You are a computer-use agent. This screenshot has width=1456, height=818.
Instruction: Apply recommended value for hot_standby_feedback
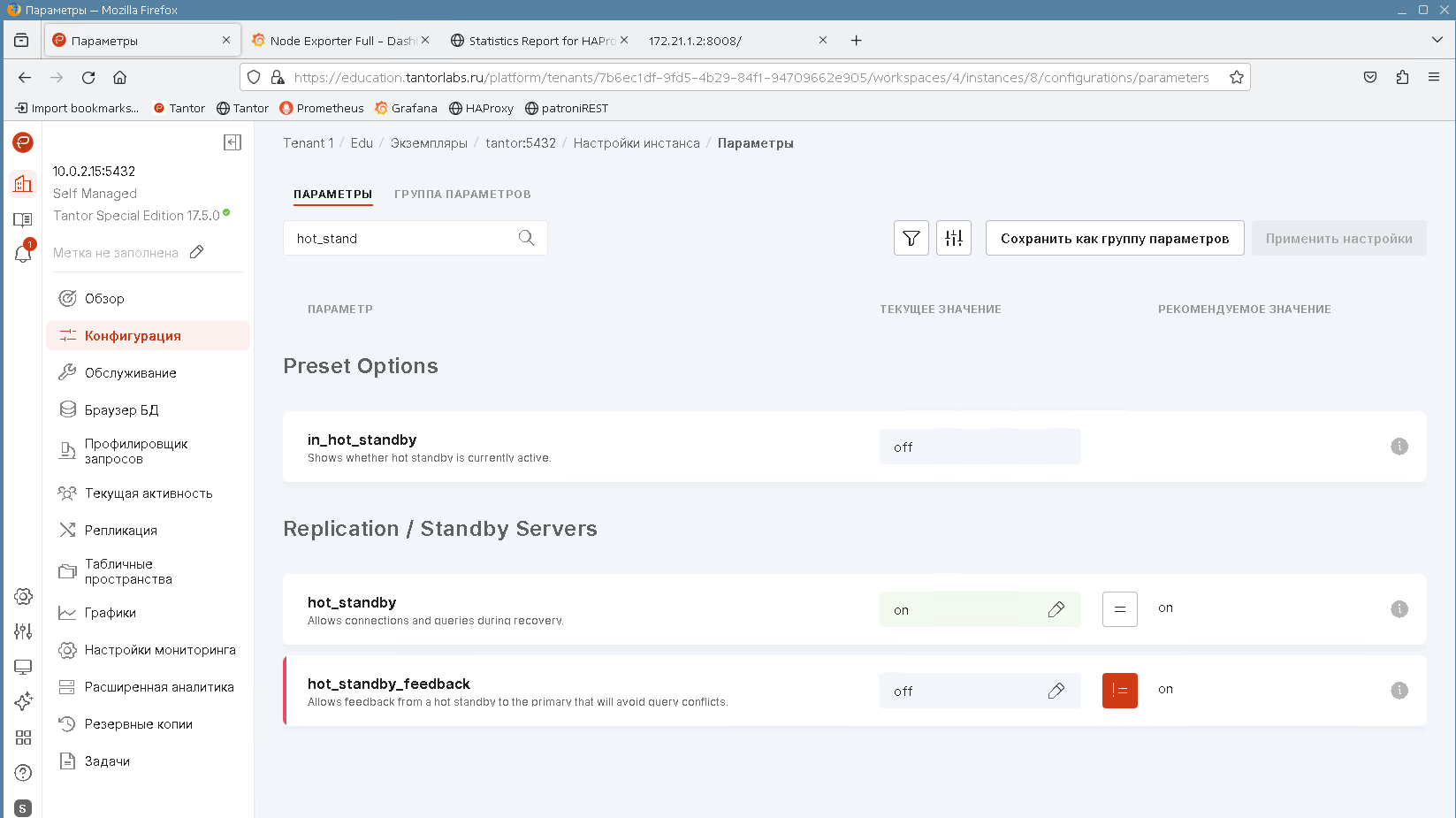pos(1119,691)
